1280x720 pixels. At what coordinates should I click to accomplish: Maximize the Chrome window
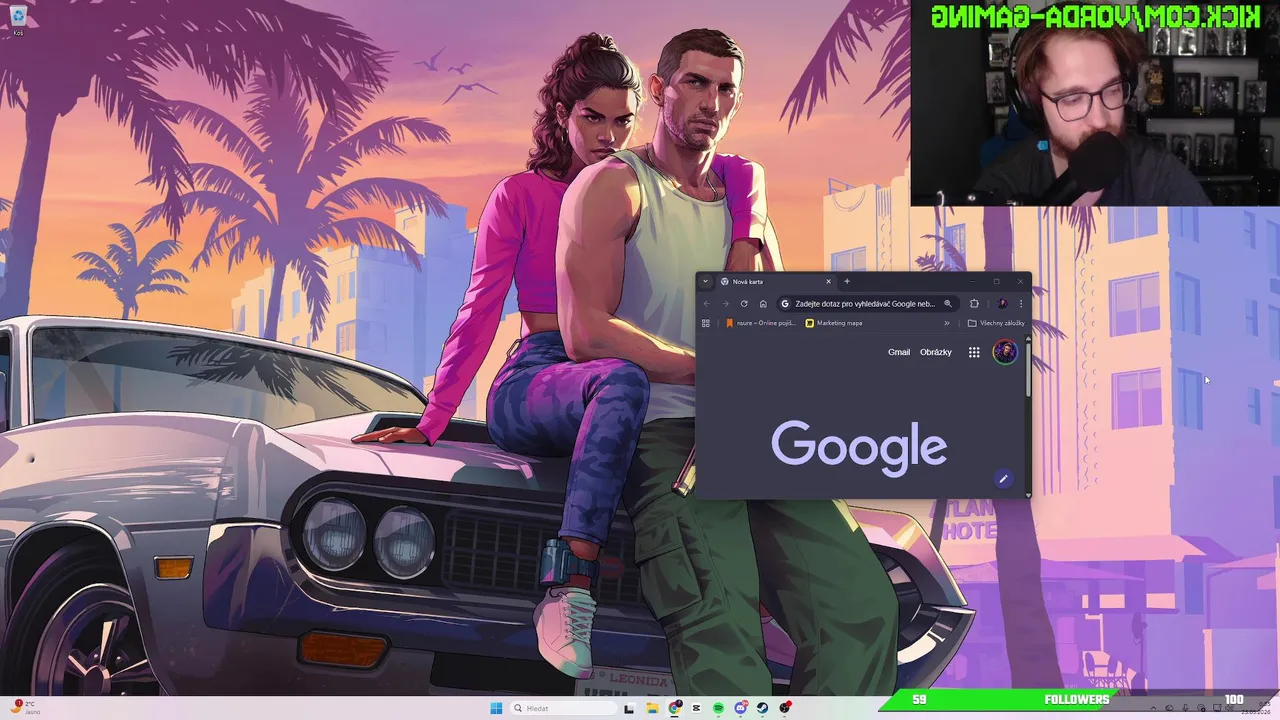click(x=996, y=281)
